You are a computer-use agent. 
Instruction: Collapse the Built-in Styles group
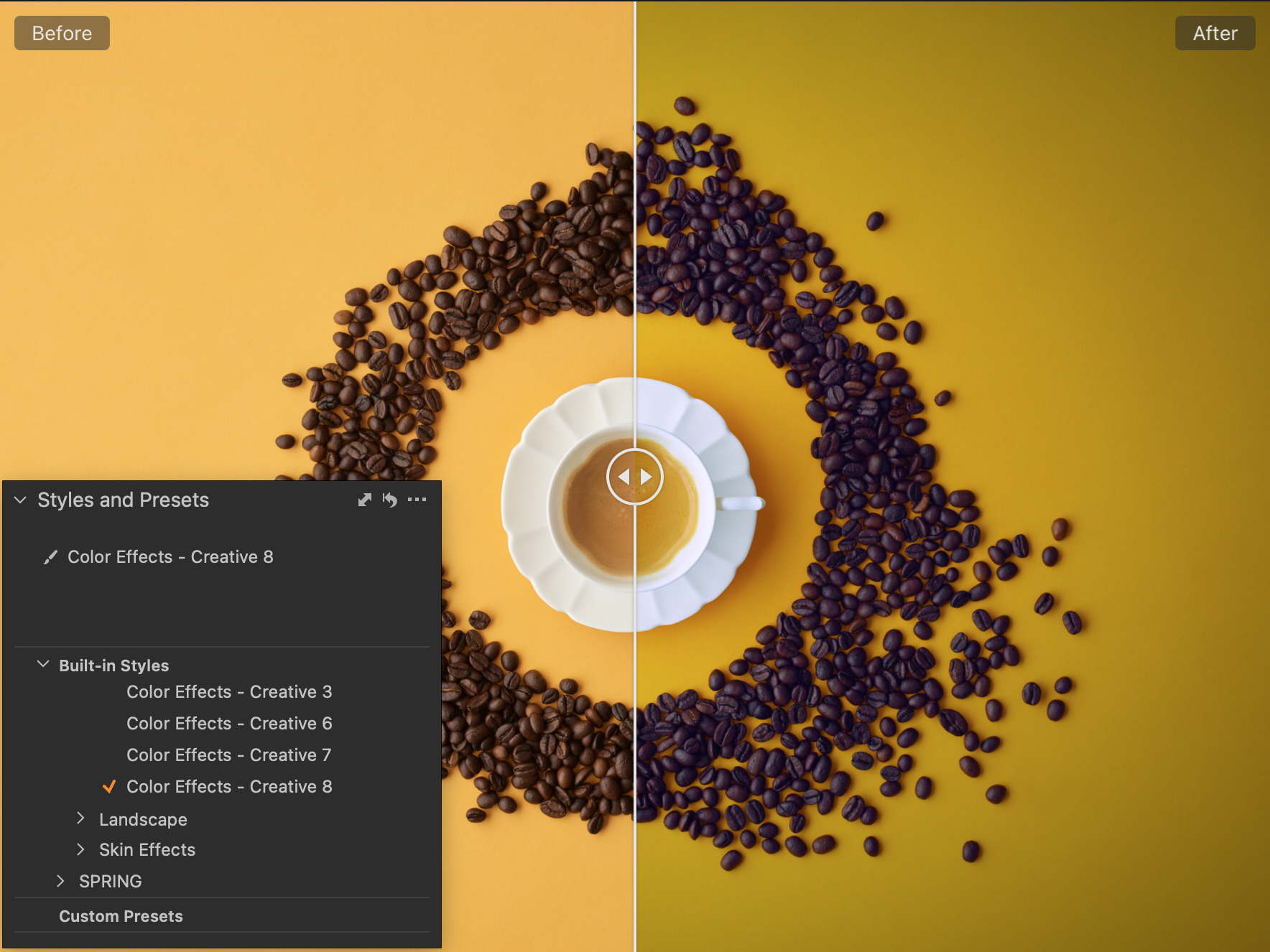tap(43, 665)
